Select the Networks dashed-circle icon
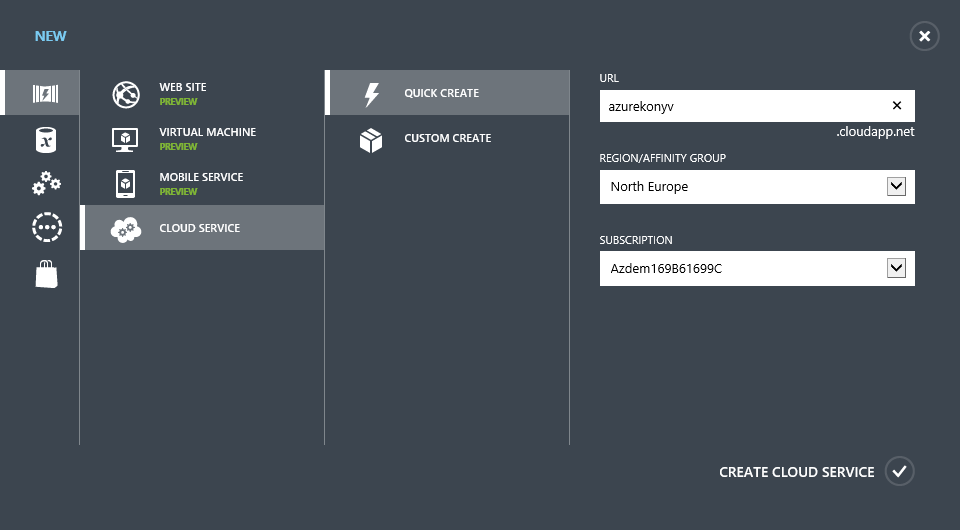This screenshot has width=960, height=530. coord(47,227)
